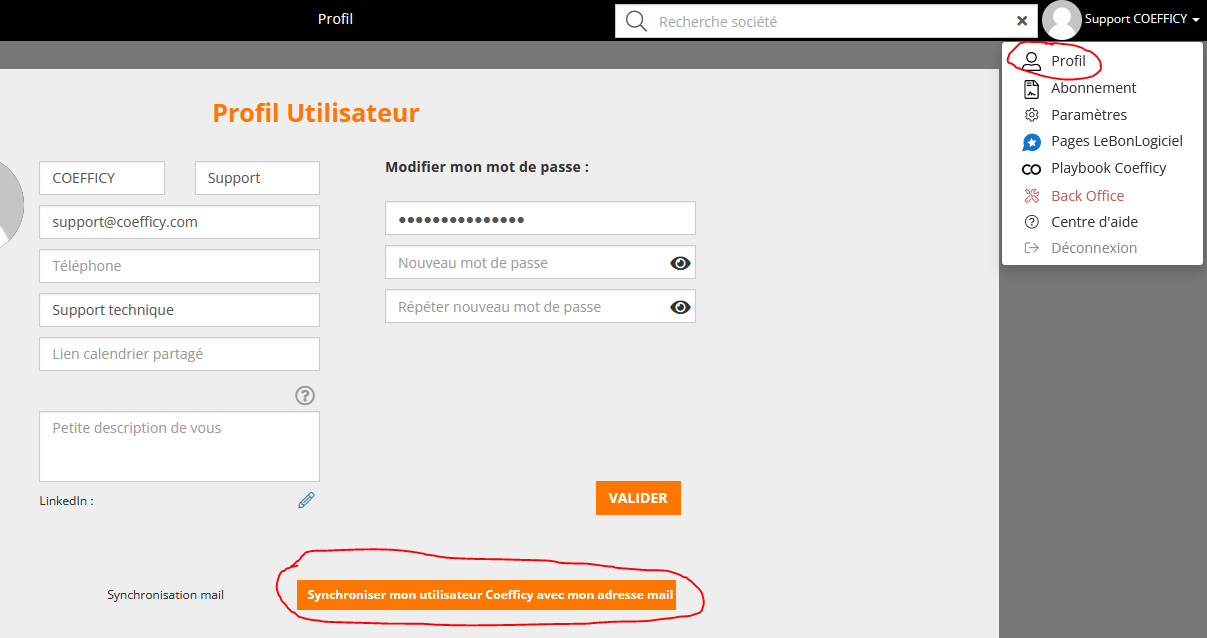Open the Abonnement menu entry
The width and height of the screenshot is (1207, 638).
pos(1093,88)
